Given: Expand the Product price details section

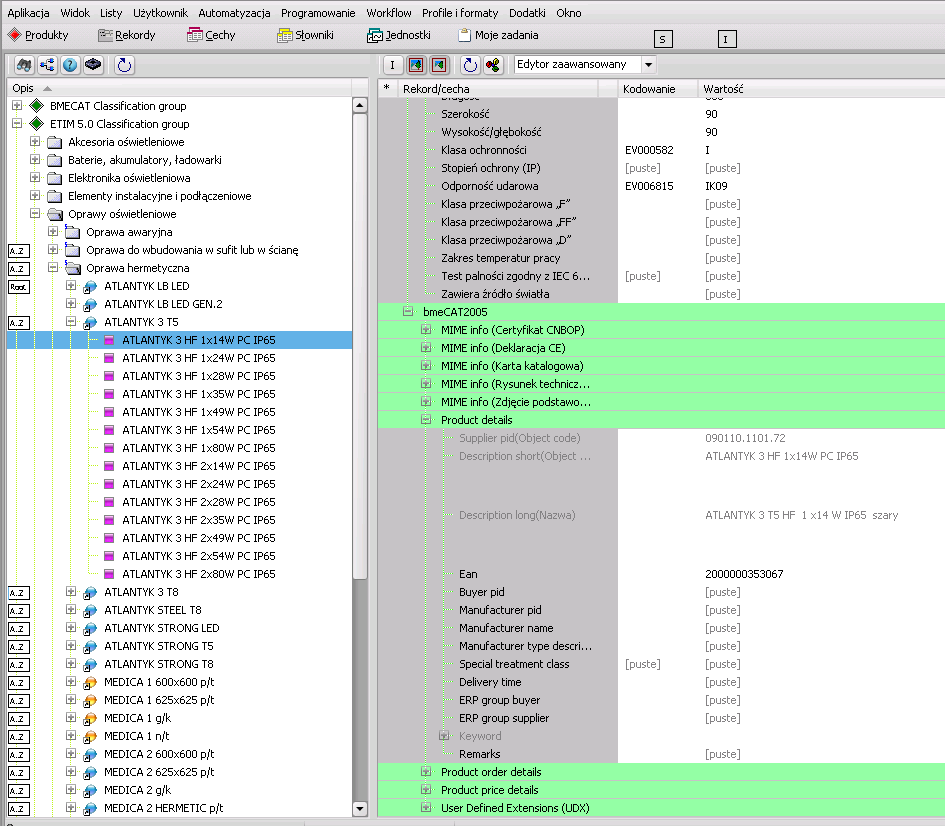Looking at the screenshot, I should coord(426,789).
